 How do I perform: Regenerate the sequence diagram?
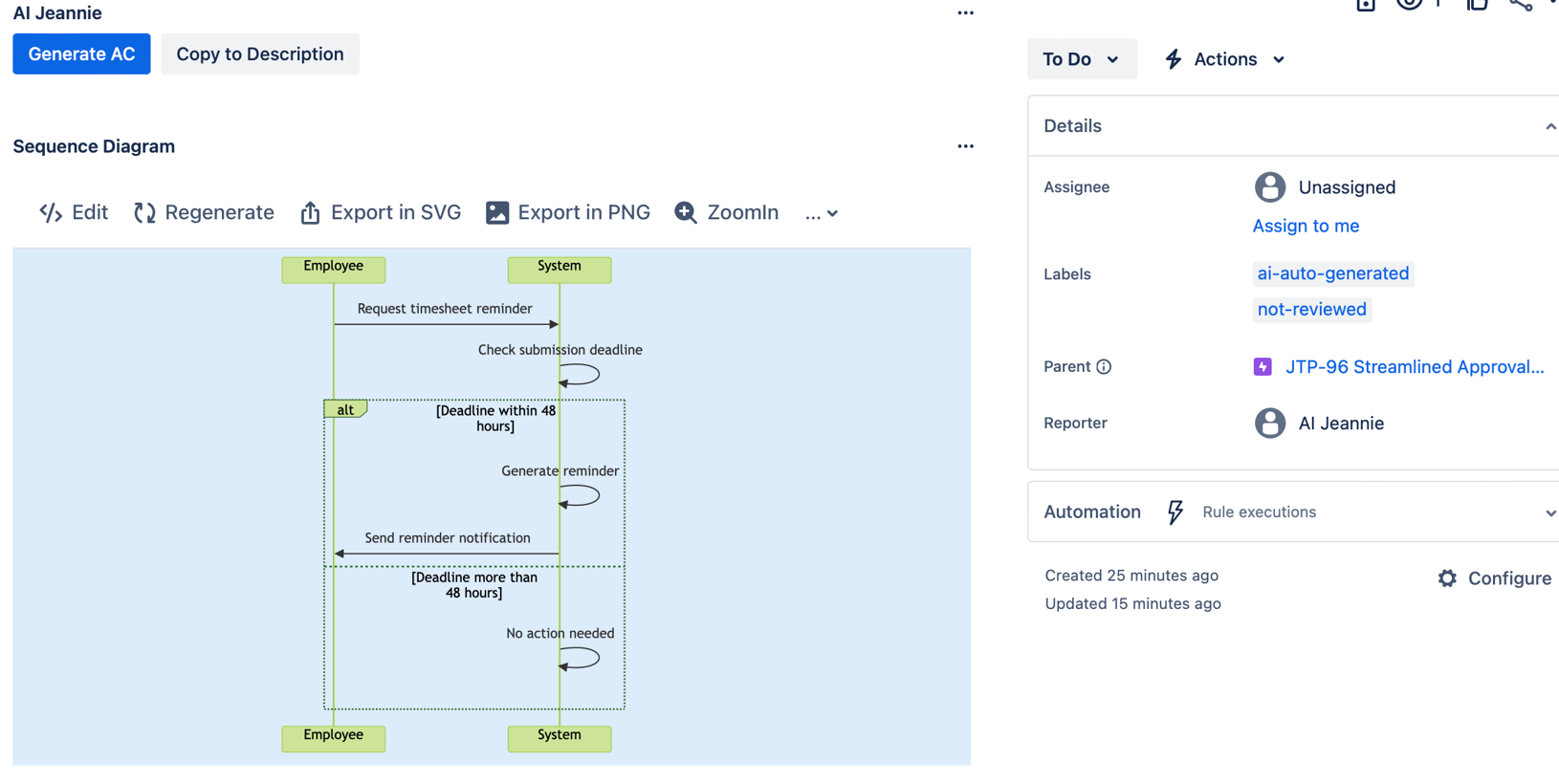[204, 212]
